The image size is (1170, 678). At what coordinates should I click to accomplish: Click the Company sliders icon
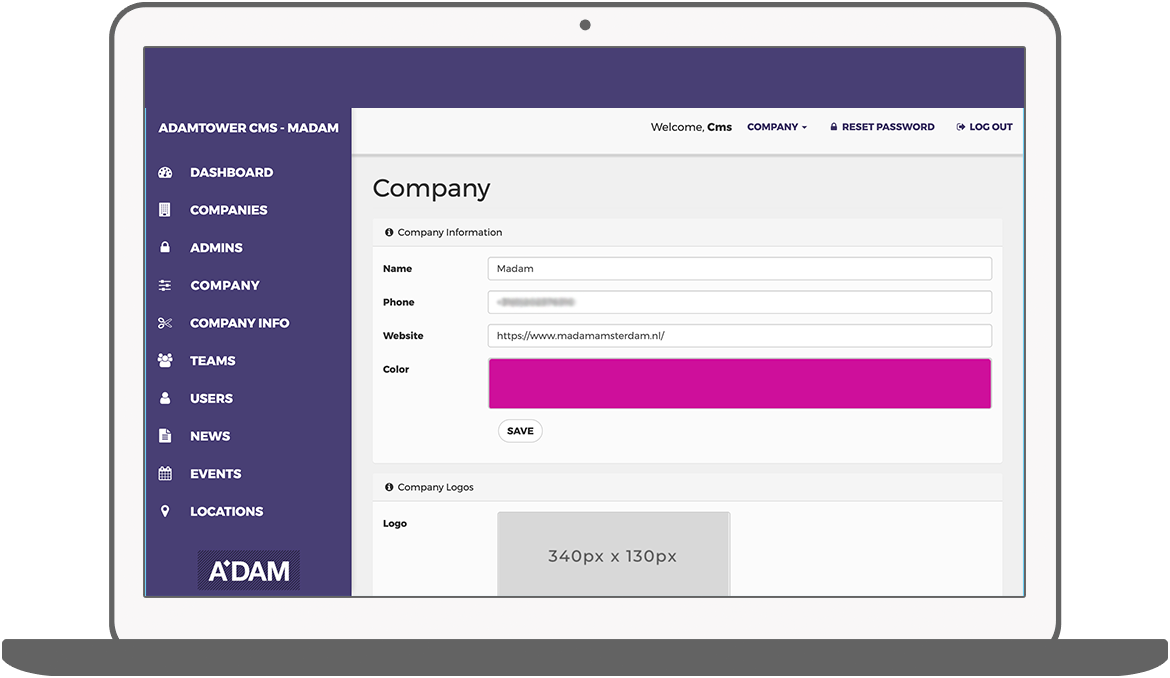point(165,285)
